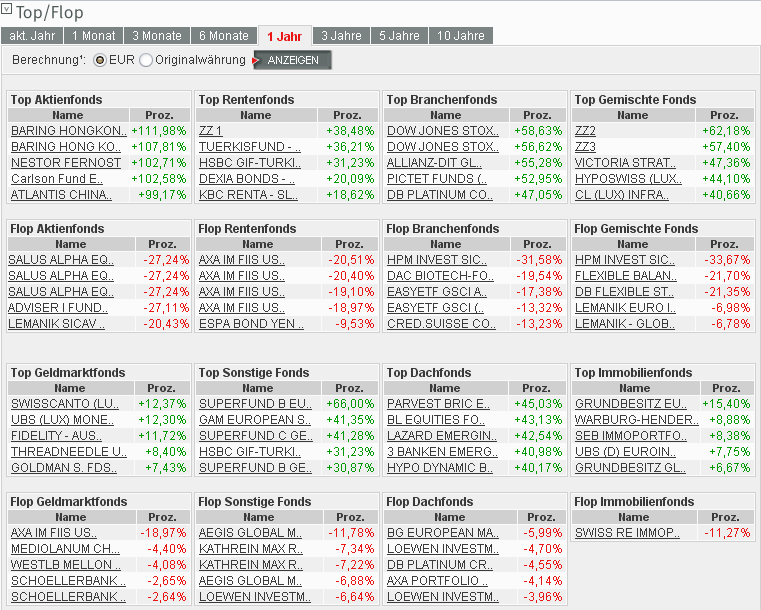Open the TUERKISFUND fund link

tap(250, 146)
